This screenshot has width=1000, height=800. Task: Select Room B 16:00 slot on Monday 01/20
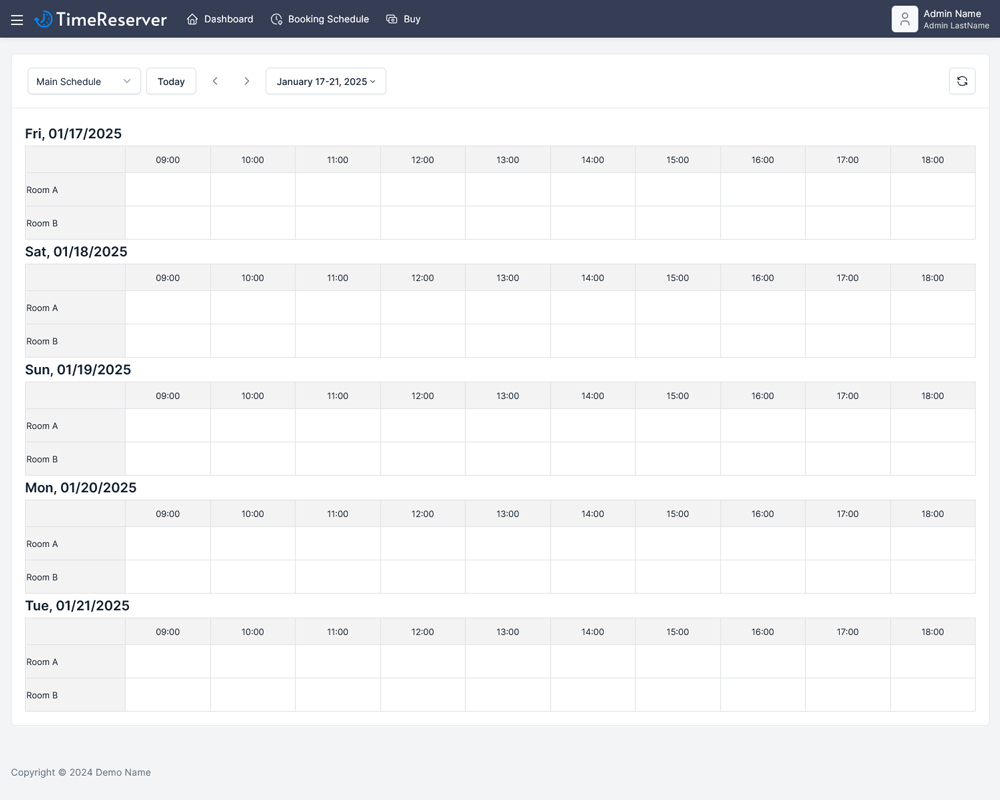pos(763,577)
